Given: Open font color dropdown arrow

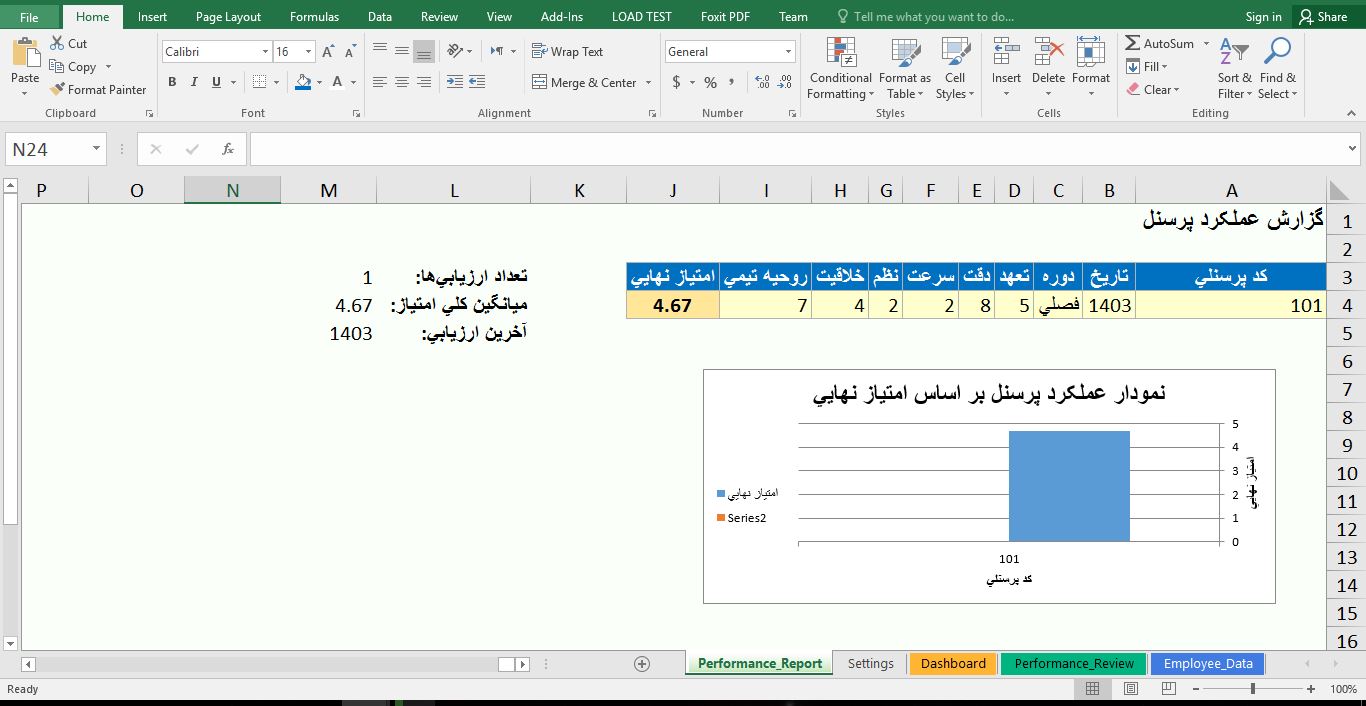Looking at the screenshot, I should click(353, 82).
